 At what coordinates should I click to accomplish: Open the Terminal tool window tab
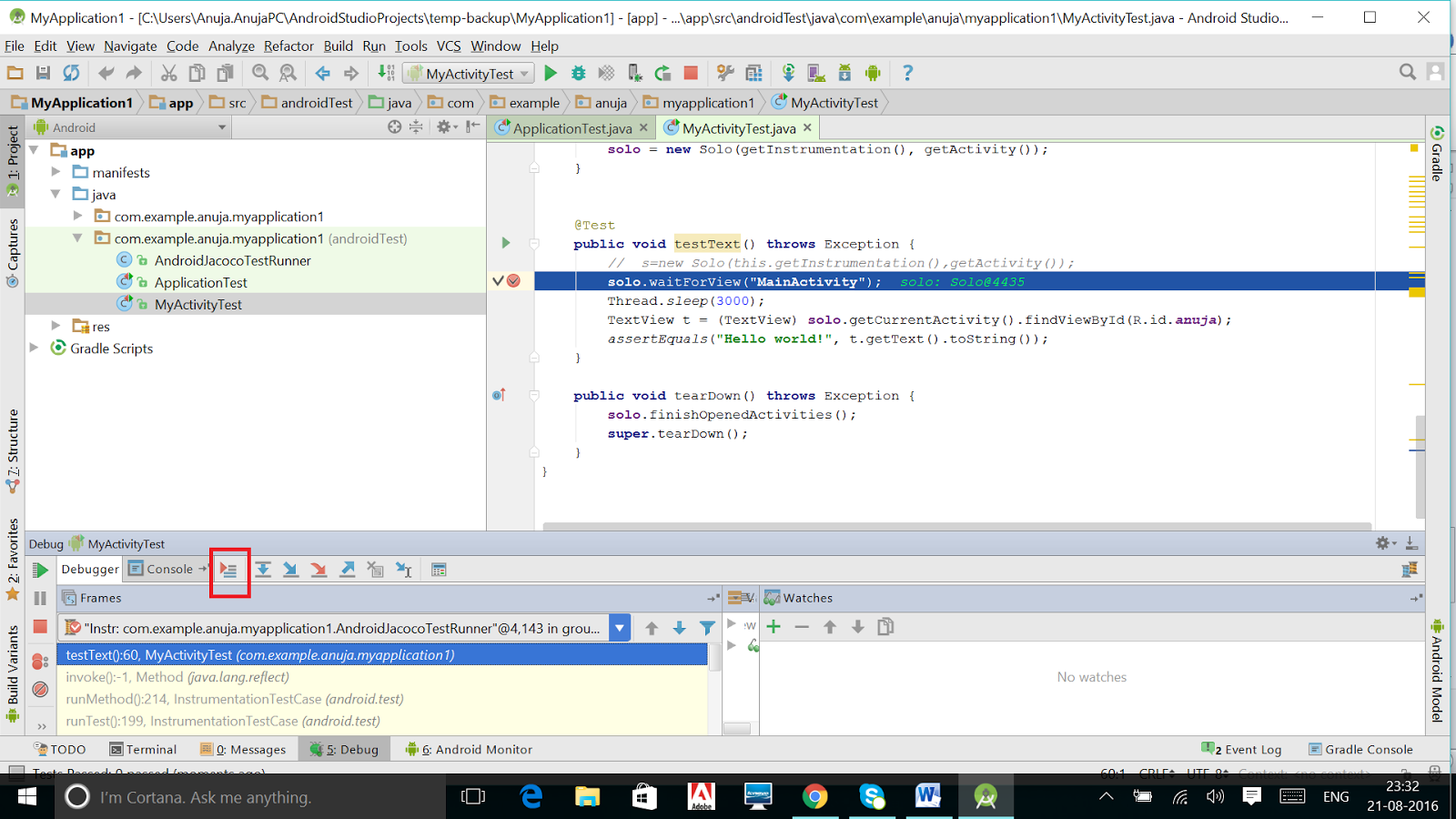(143, 750)
